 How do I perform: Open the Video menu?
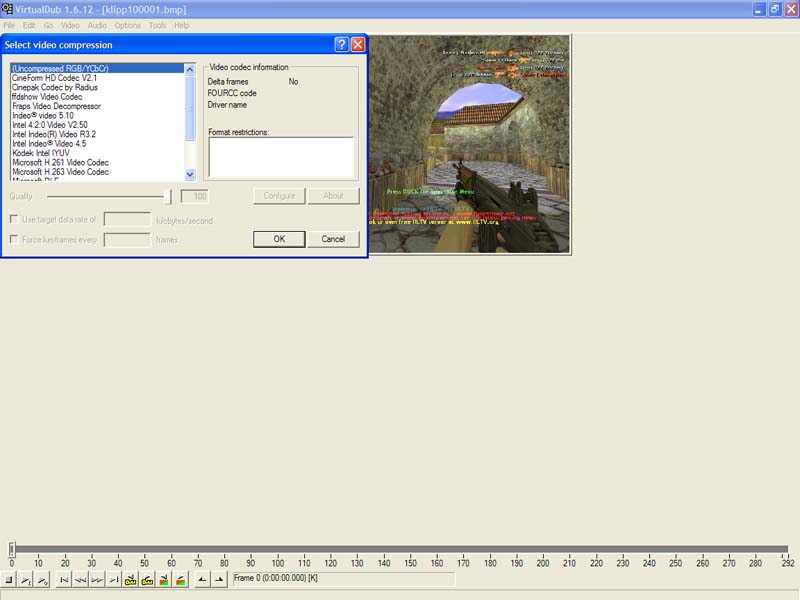coord(70,25)
